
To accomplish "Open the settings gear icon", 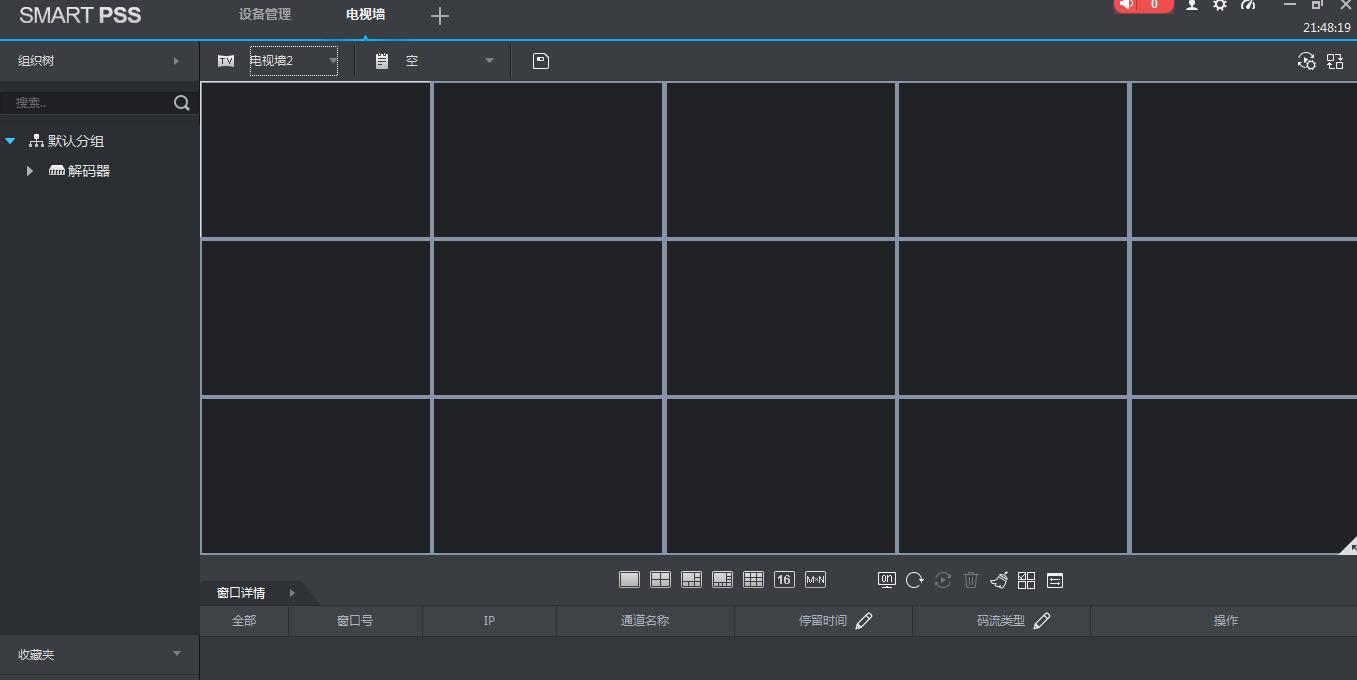I will click(1220, 5).
